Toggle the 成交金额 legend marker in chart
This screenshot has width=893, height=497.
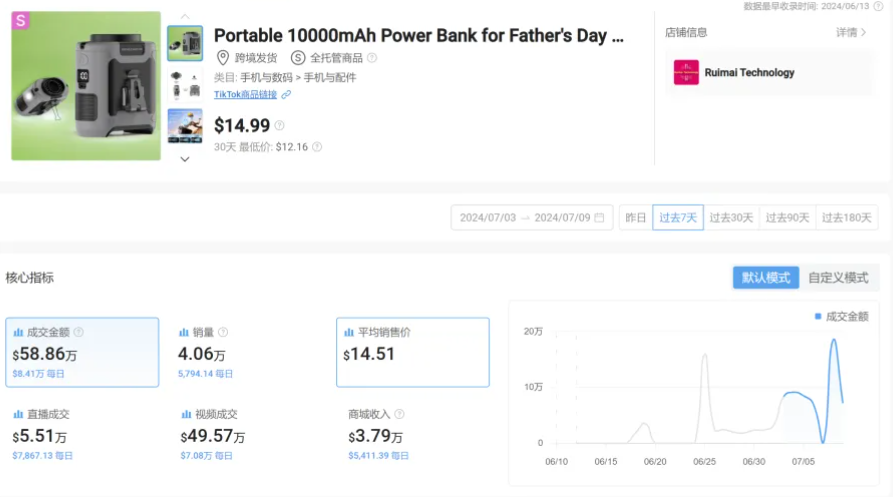coord(818,317)
